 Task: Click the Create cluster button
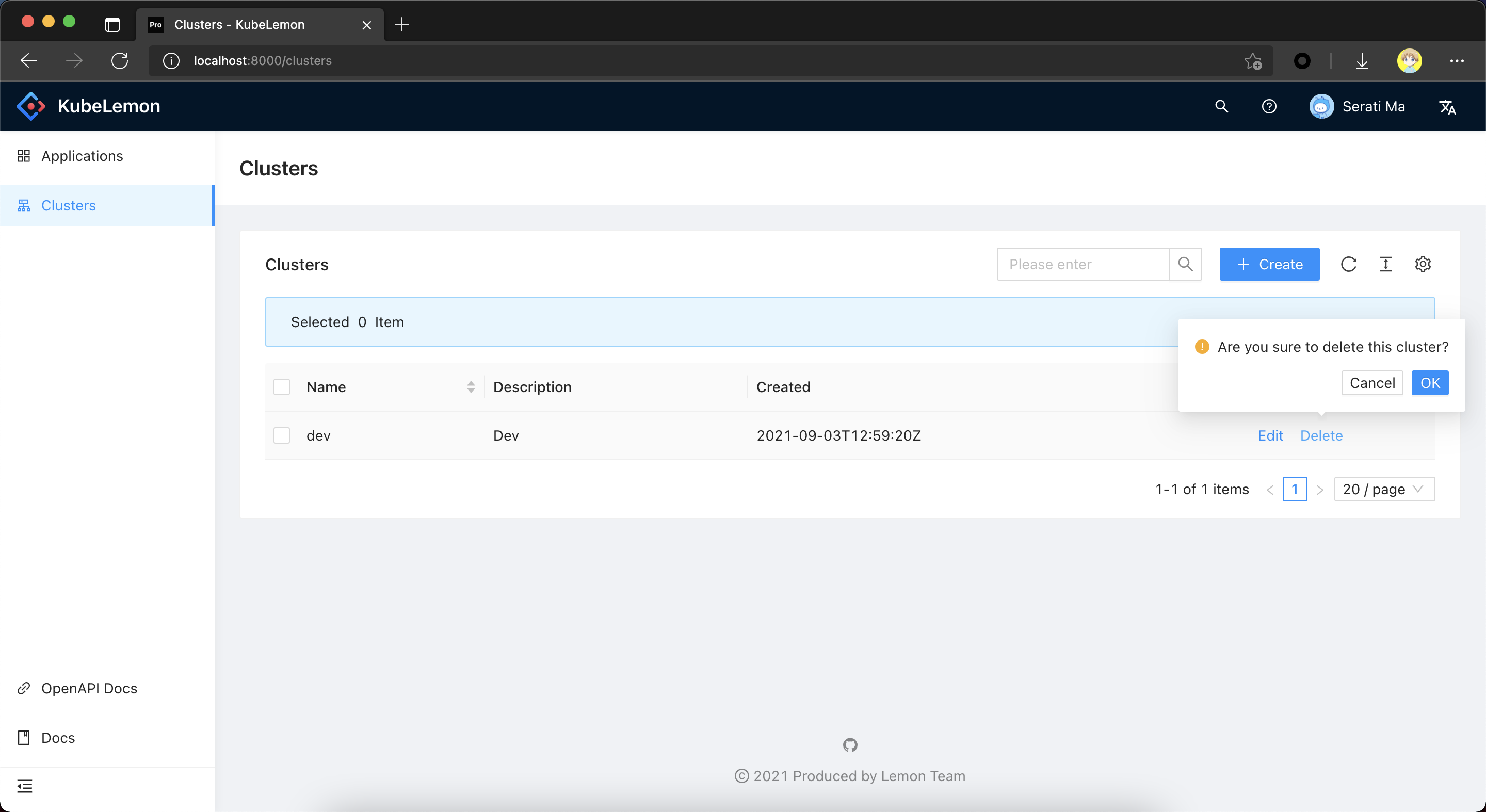pos(1269,264)
